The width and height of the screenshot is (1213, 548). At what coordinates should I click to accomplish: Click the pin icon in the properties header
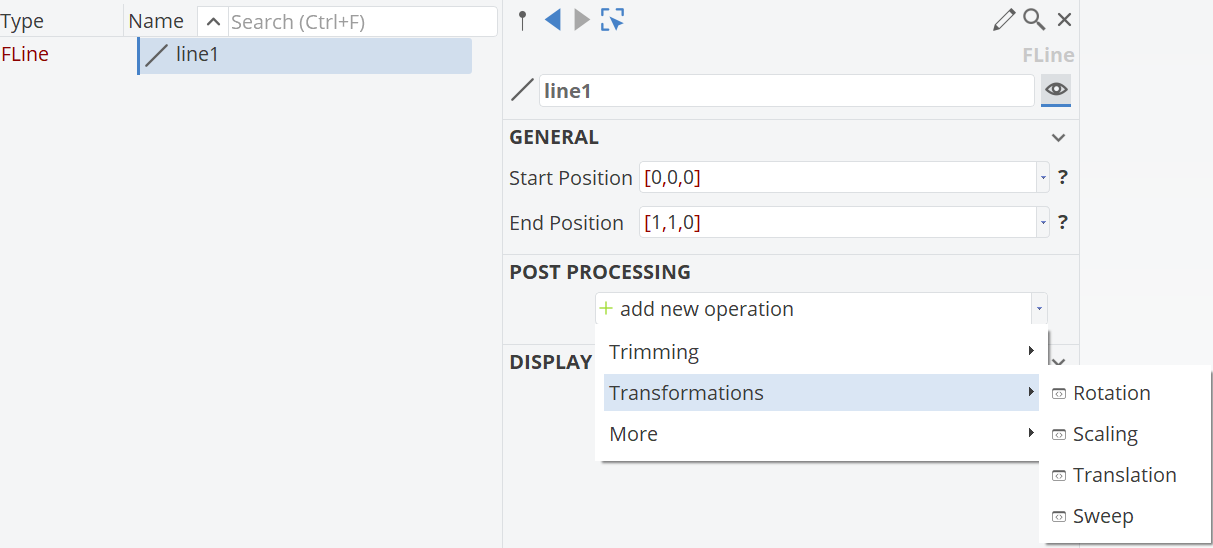522,20
